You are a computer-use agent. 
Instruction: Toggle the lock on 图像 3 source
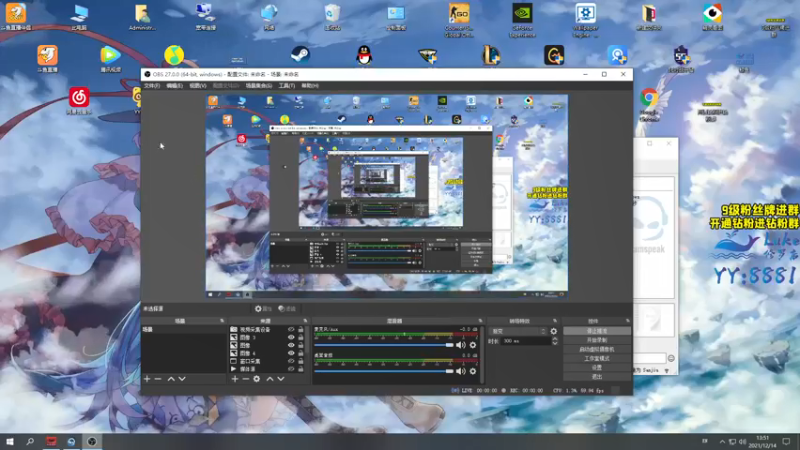[301, 337]
